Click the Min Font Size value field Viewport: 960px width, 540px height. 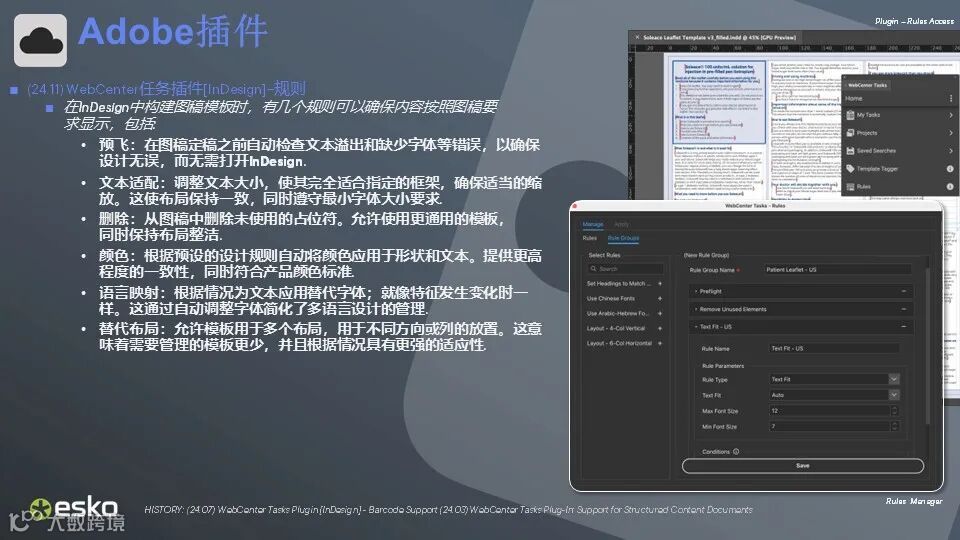tap(829, 427)
